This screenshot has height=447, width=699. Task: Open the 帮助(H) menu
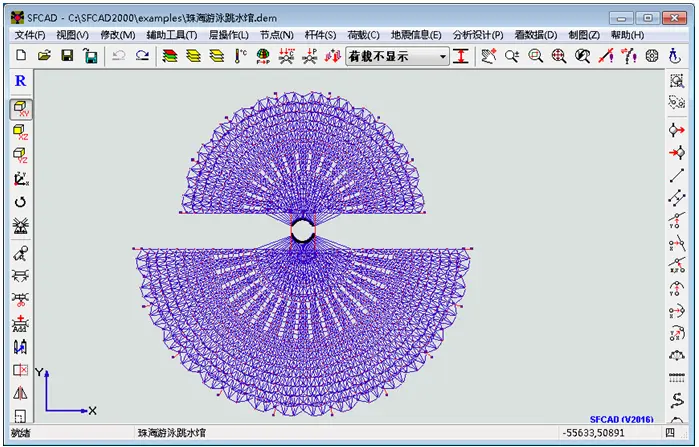point(627,35)
